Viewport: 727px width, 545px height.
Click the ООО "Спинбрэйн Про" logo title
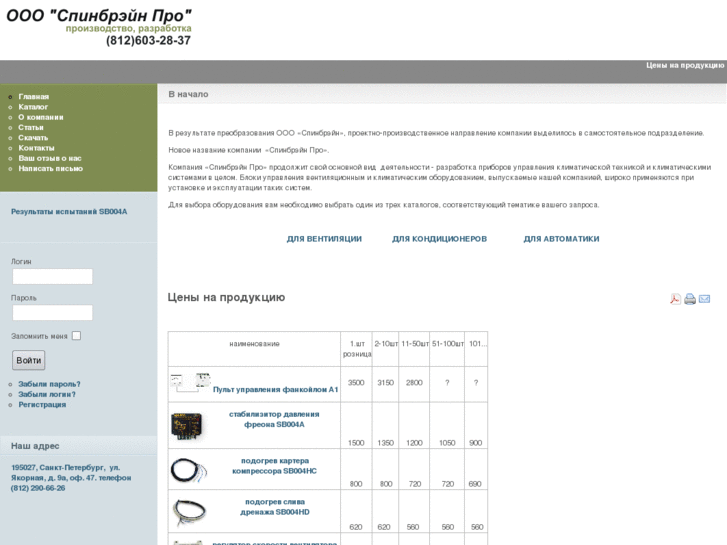tap(99, 16)
